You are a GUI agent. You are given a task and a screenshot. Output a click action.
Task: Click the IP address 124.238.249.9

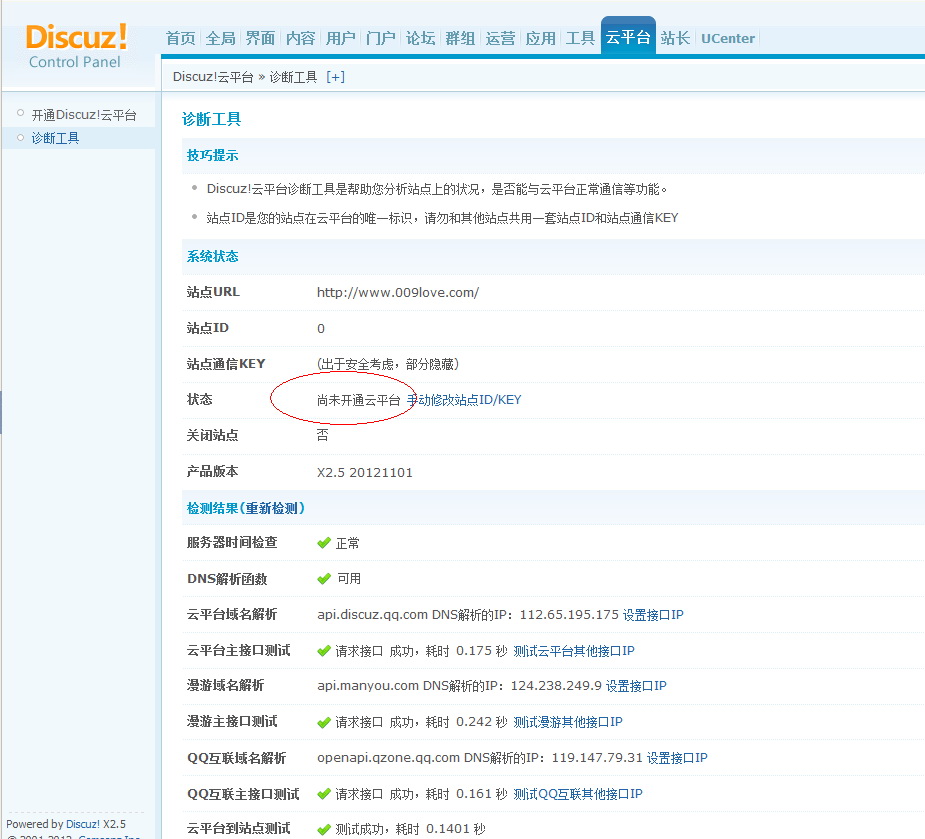pyautogui.click(x=556, y=686)
